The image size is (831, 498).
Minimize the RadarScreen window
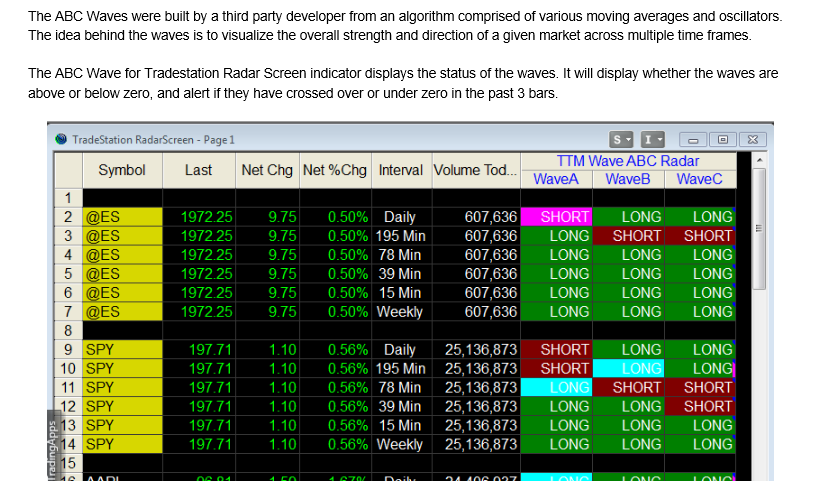tap(693, 140)
